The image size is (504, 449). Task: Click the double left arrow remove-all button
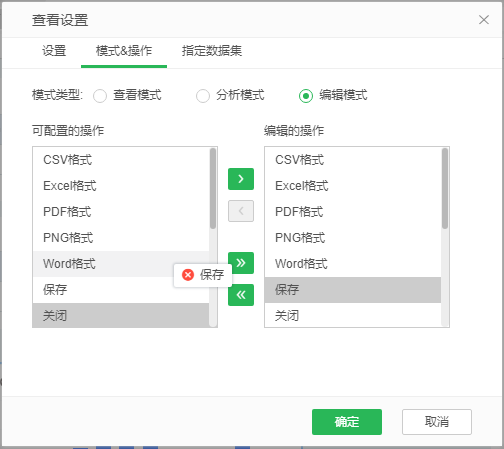pos(241,295)
